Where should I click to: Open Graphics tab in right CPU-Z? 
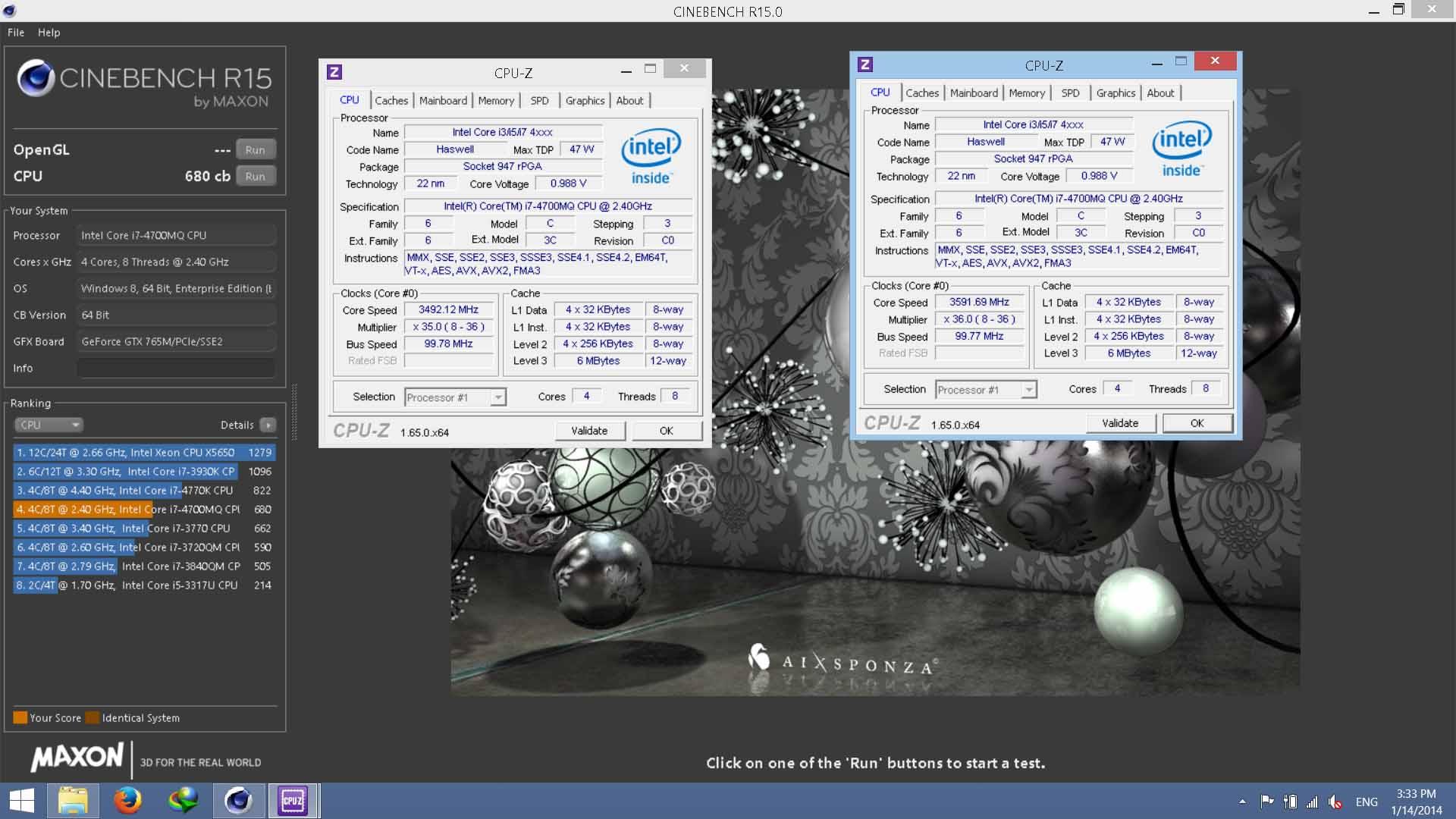click(1116, 93)
